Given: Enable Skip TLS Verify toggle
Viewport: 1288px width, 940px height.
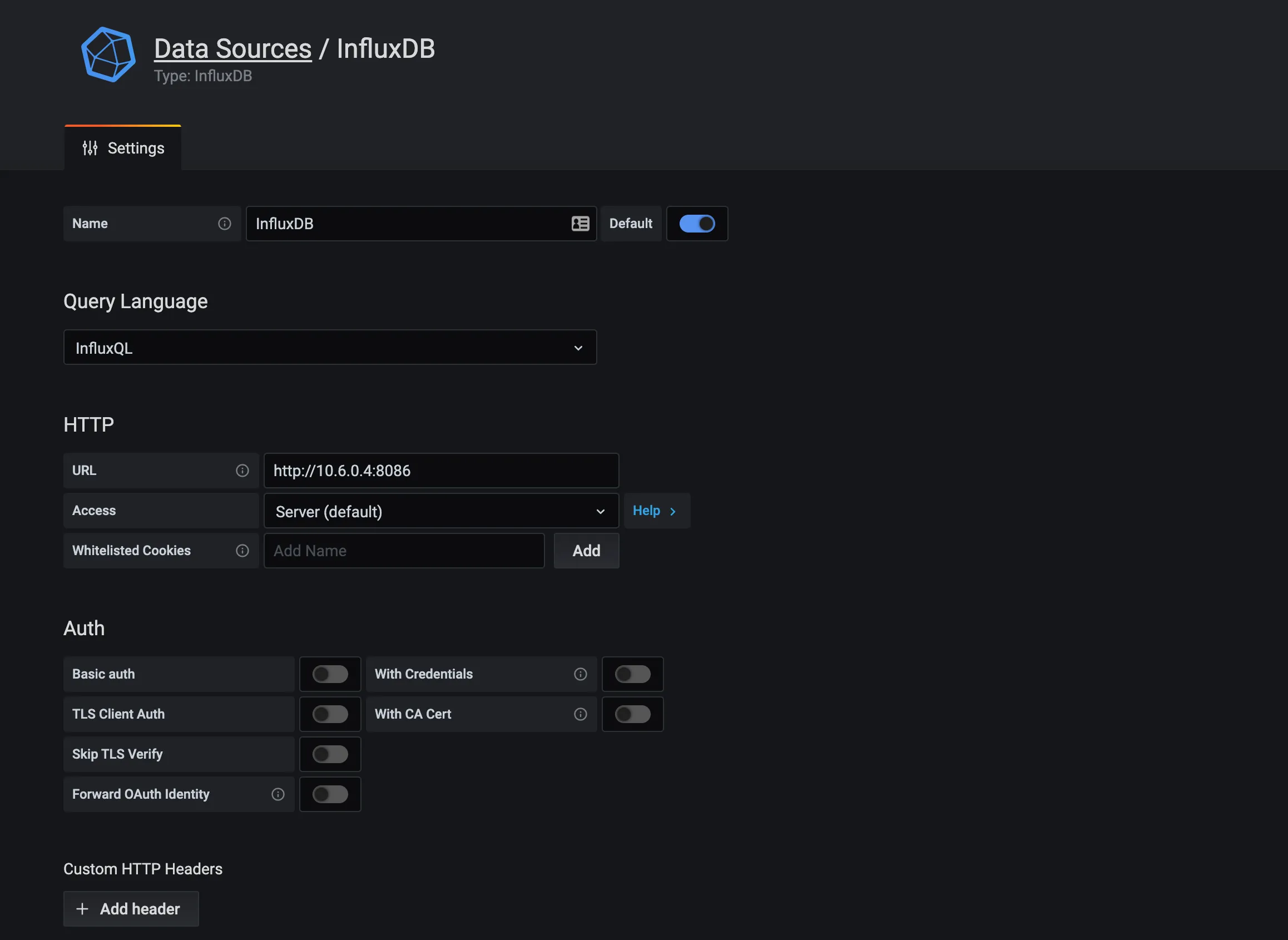Looking at the screenshot, I should pyautogui.click(x=330, y=754).
